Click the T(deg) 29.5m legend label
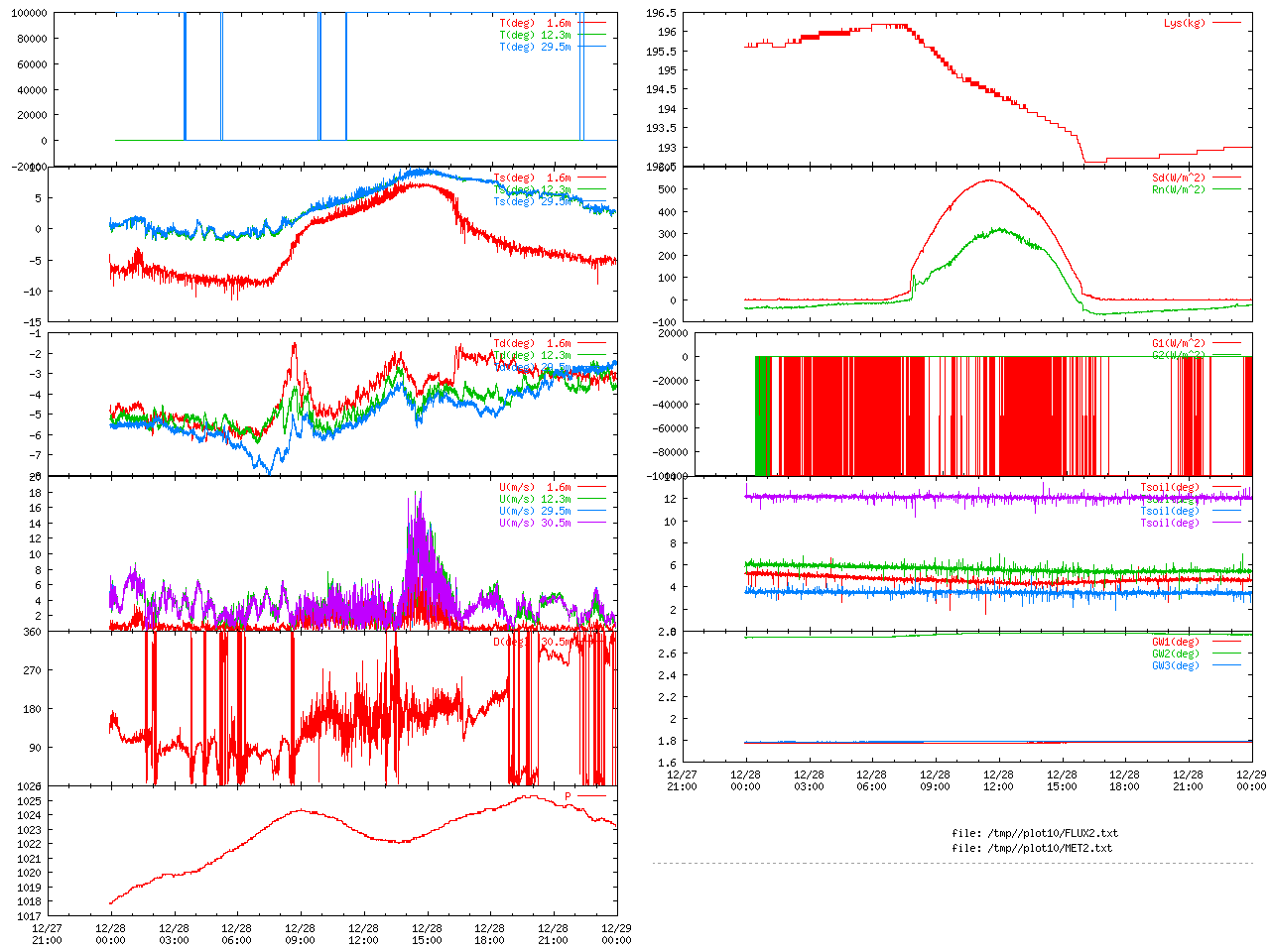The width and height of the screenshot is (1270, 952). point(535,47)
